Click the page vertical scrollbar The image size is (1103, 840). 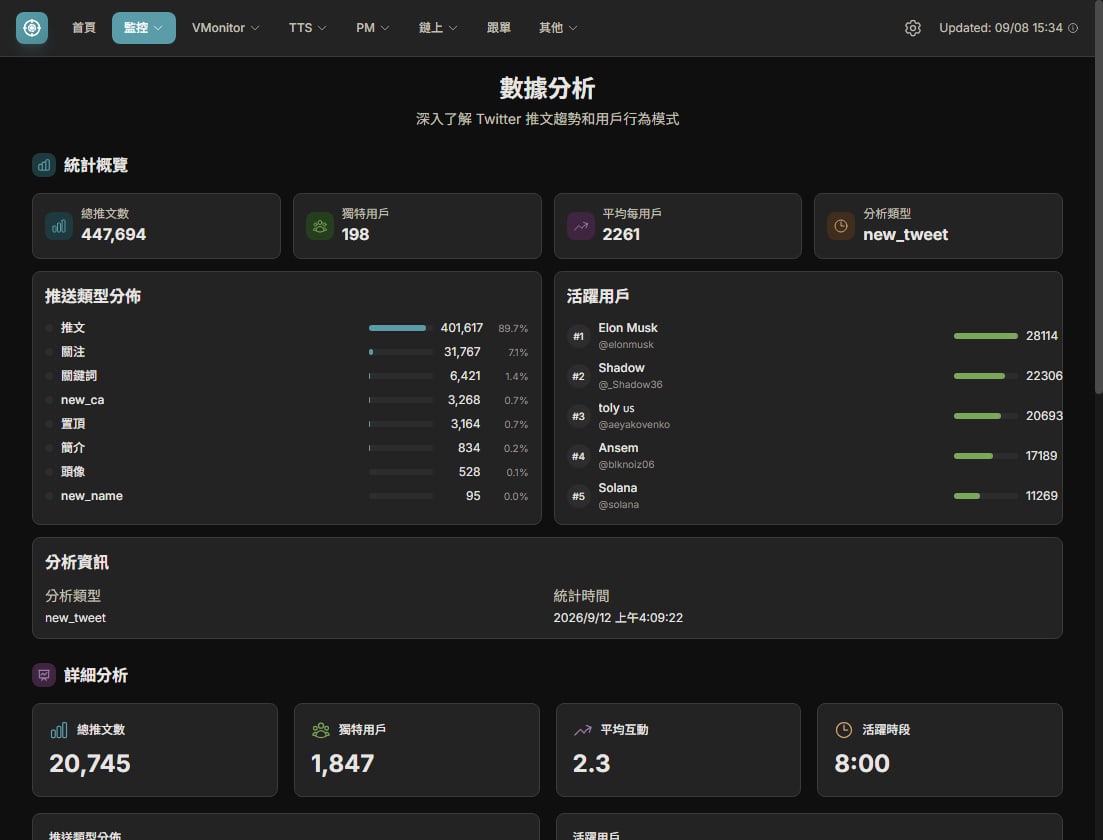[x=1099, y=197]
